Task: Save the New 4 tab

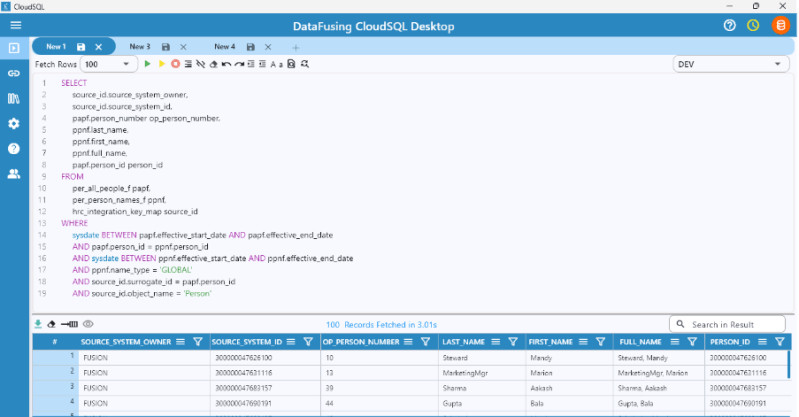Action: [x=251, y=47]
